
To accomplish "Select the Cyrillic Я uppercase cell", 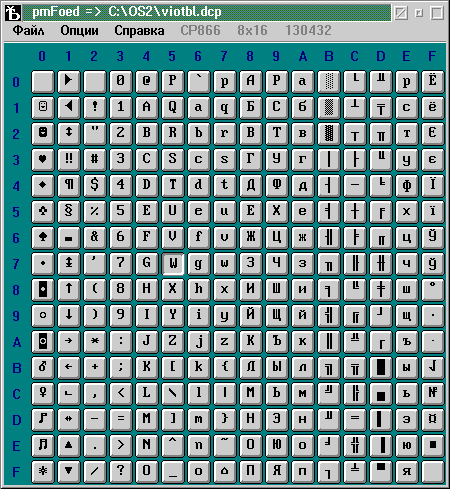I will pyautogui.click(x=277, y=471).
